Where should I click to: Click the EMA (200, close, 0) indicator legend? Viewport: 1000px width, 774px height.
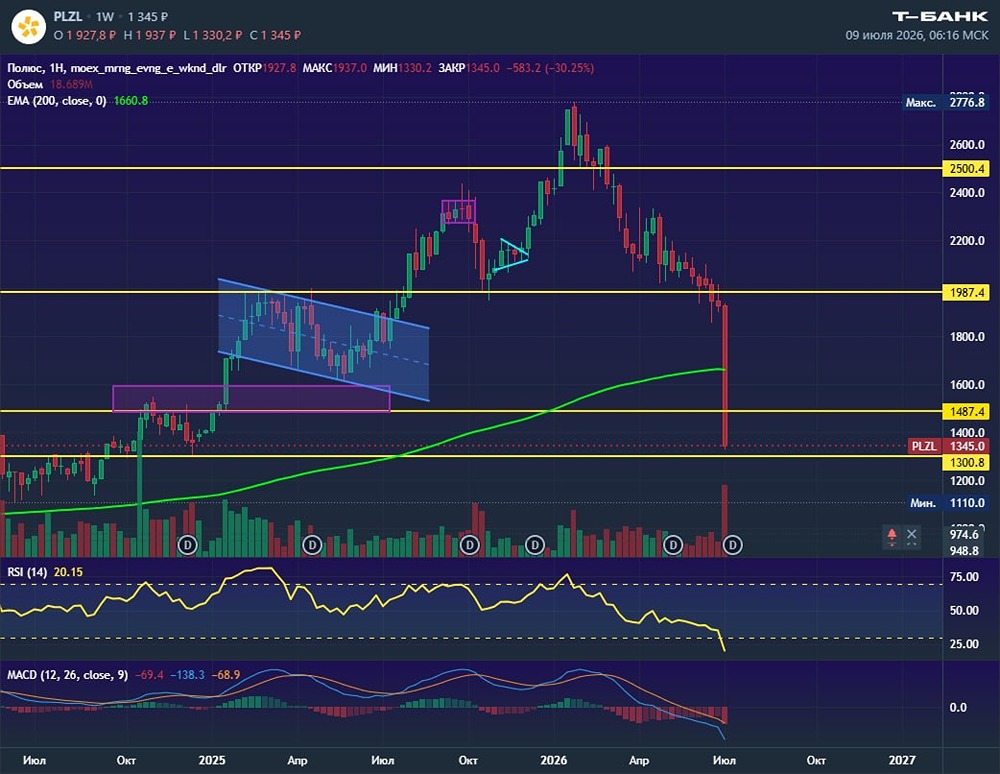tap(57, 101)
